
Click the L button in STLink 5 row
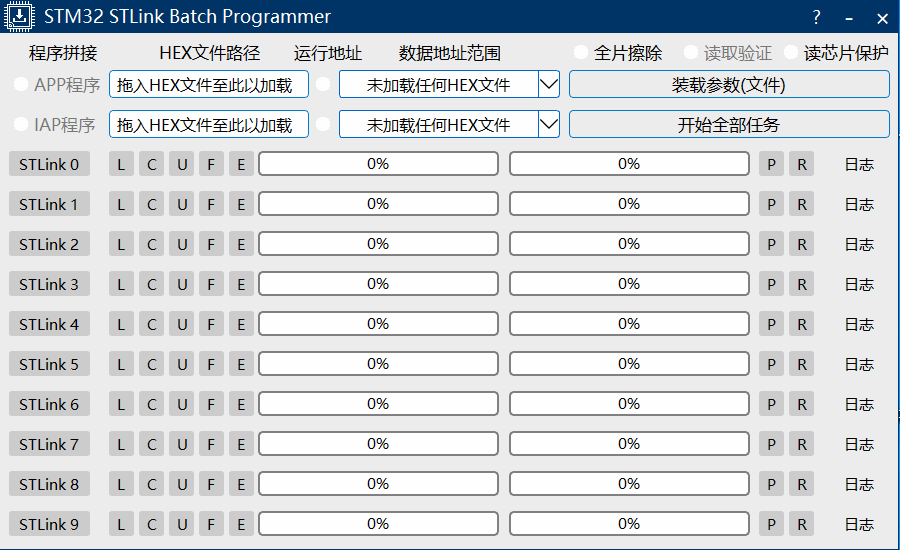121,364
